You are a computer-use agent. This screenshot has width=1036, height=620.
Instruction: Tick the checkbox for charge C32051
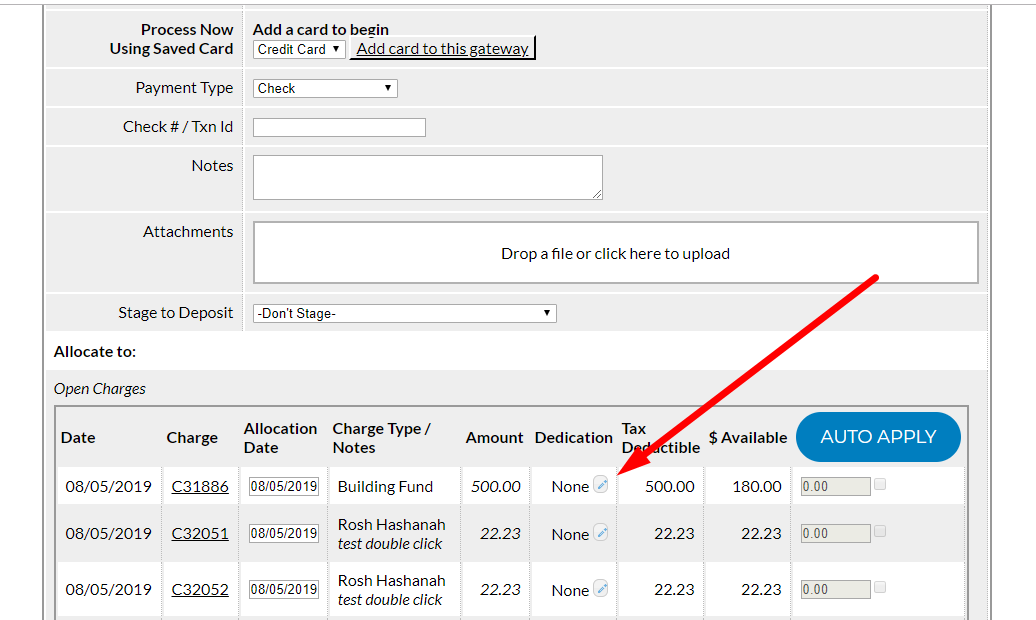(x=880, y=531)
